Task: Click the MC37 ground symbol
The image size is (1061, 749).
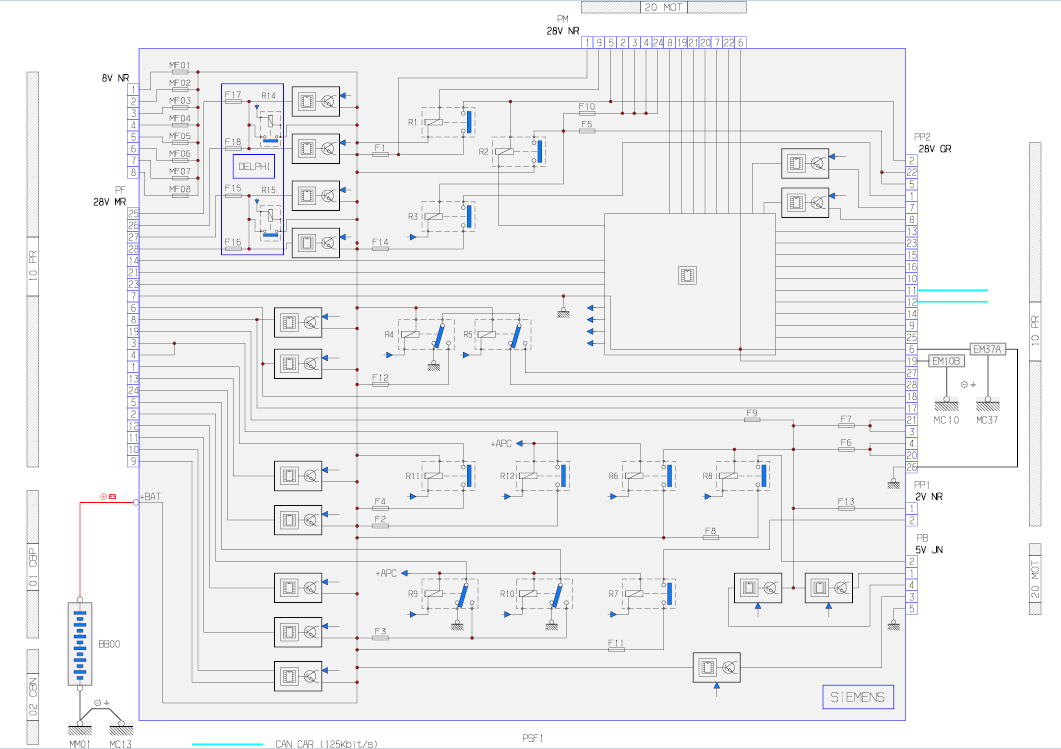Action: tap(987, 405)
